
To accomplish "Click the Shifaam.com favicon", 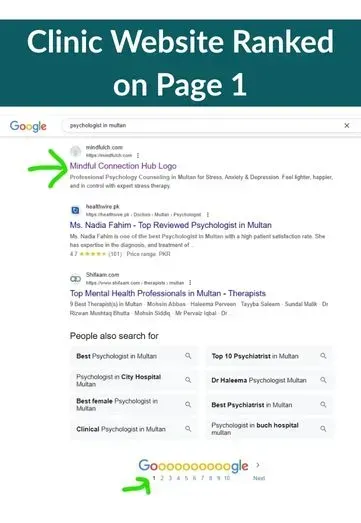I will pyautogui.click(x=76, y=279).
